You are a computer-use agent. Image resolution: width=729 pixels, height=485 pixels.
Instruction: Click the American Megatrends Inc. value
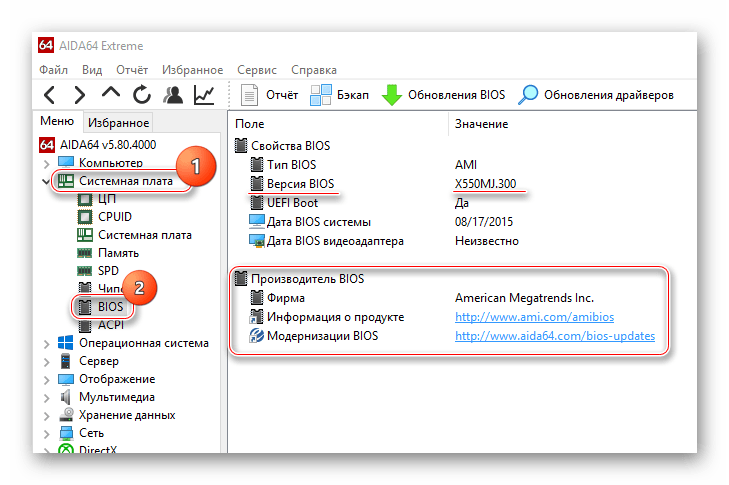pyautogui.click(x=524, y=298)
